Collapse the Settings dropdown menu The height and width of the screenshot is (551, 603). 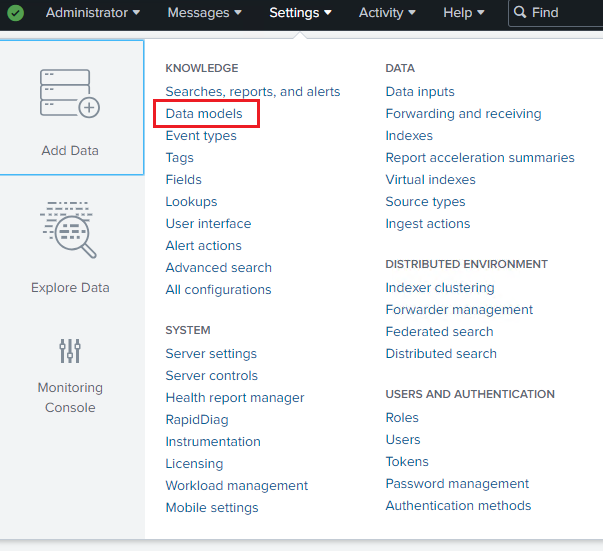click(x=300, y=13)
